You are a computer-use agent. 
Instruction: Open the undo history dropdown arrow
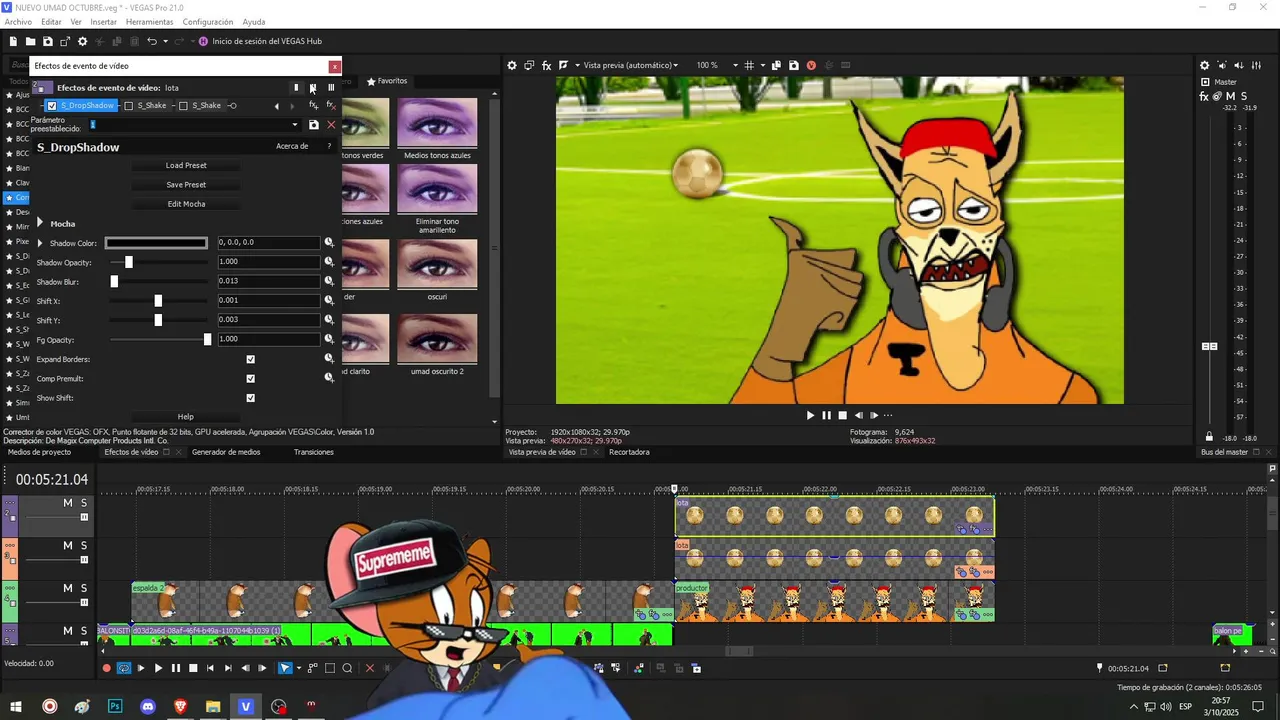click(x=165, y=41)
